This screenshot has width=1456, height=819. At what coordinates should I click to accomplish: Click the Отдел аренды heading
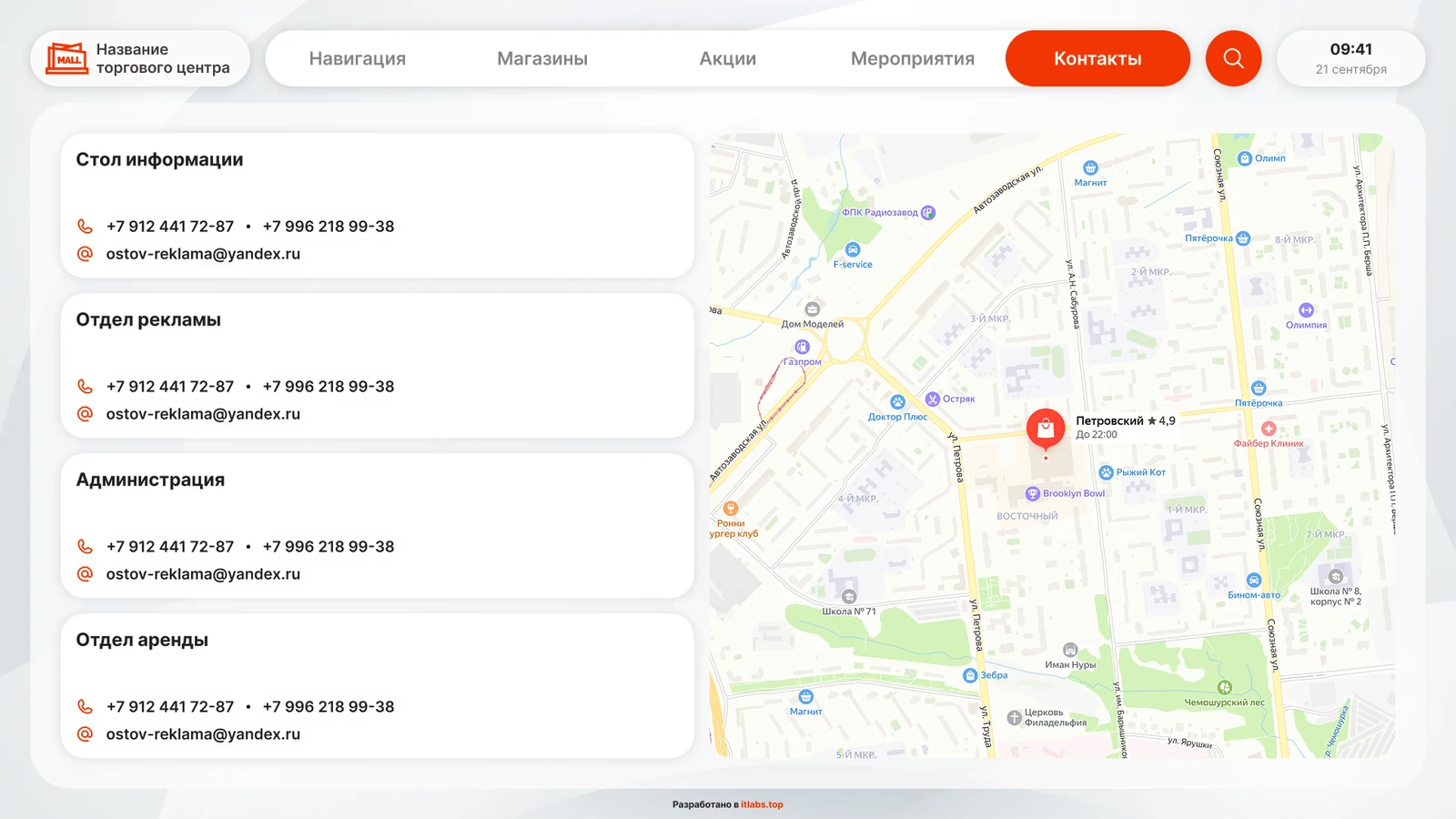(x=142, y=640)
